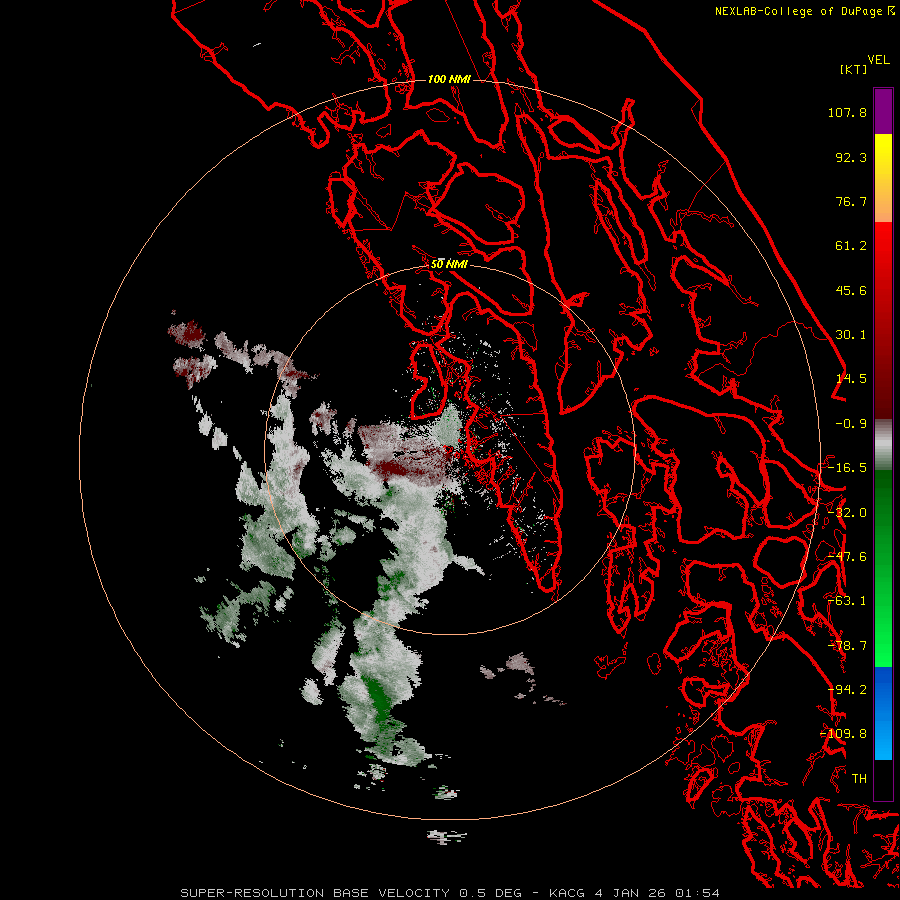Click the KACG 4 JAN 26 01:54 timestamp
900x900 pixels.
click(634, 893)
